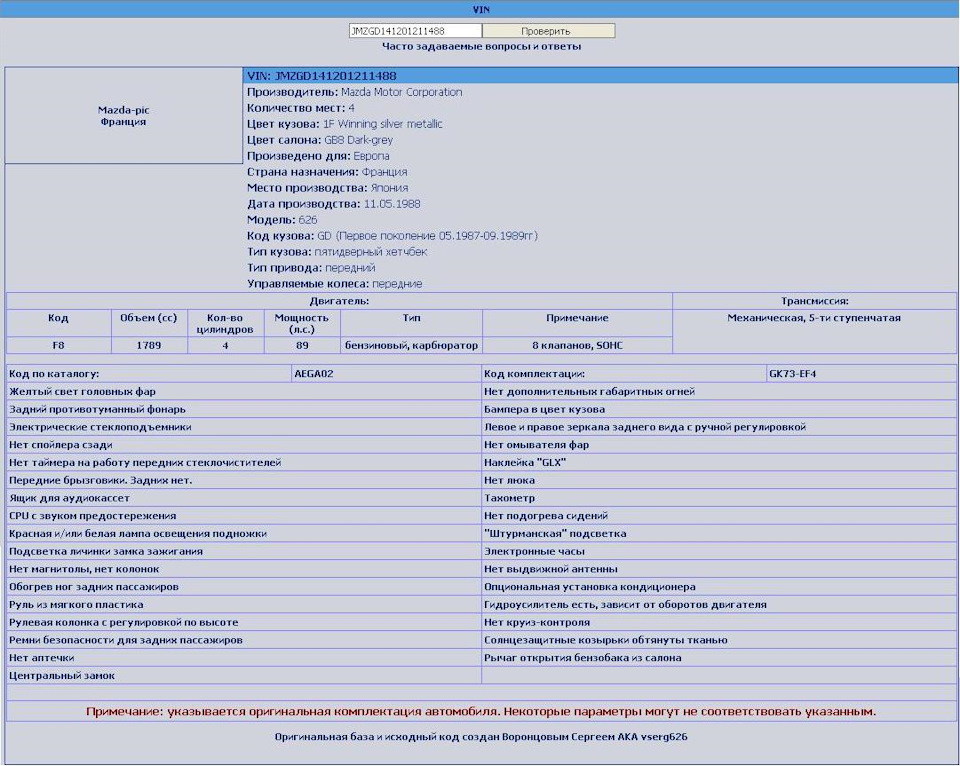Click the red Примечание note text
The height and width of the screenshot is (766, 960).
pyautogui.click(x=481, y=712)
